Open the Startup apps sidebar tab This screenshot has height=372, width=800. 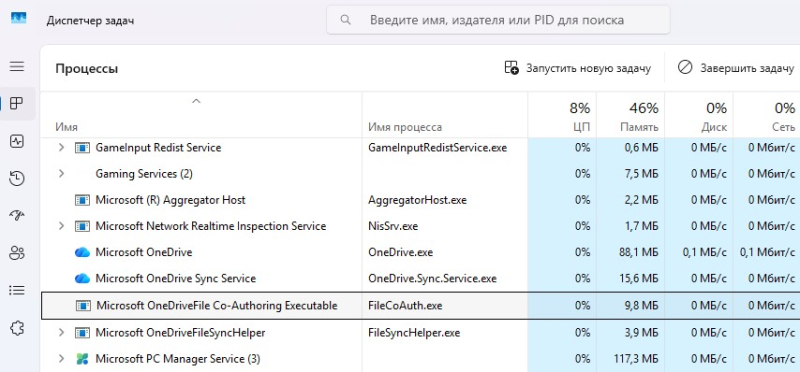[17, 216]
